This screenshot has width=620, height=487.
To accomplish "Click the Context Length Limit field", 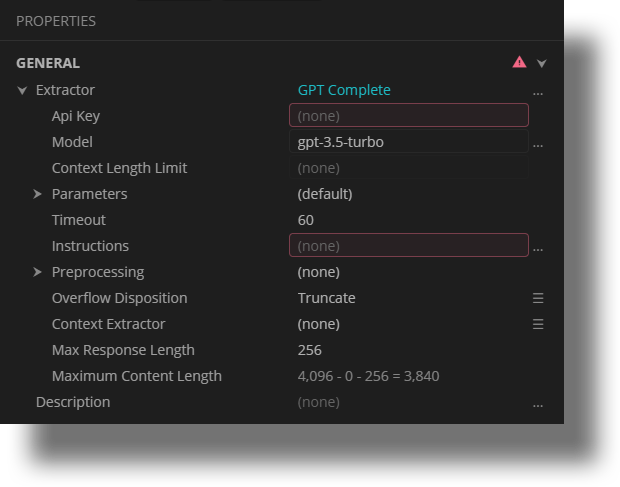I will click(408, 168).
